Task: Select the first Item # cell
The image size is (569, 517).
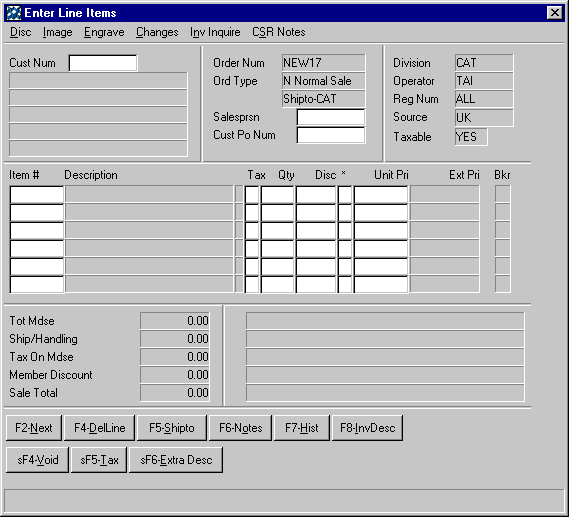Action: [x=37, y=194]
